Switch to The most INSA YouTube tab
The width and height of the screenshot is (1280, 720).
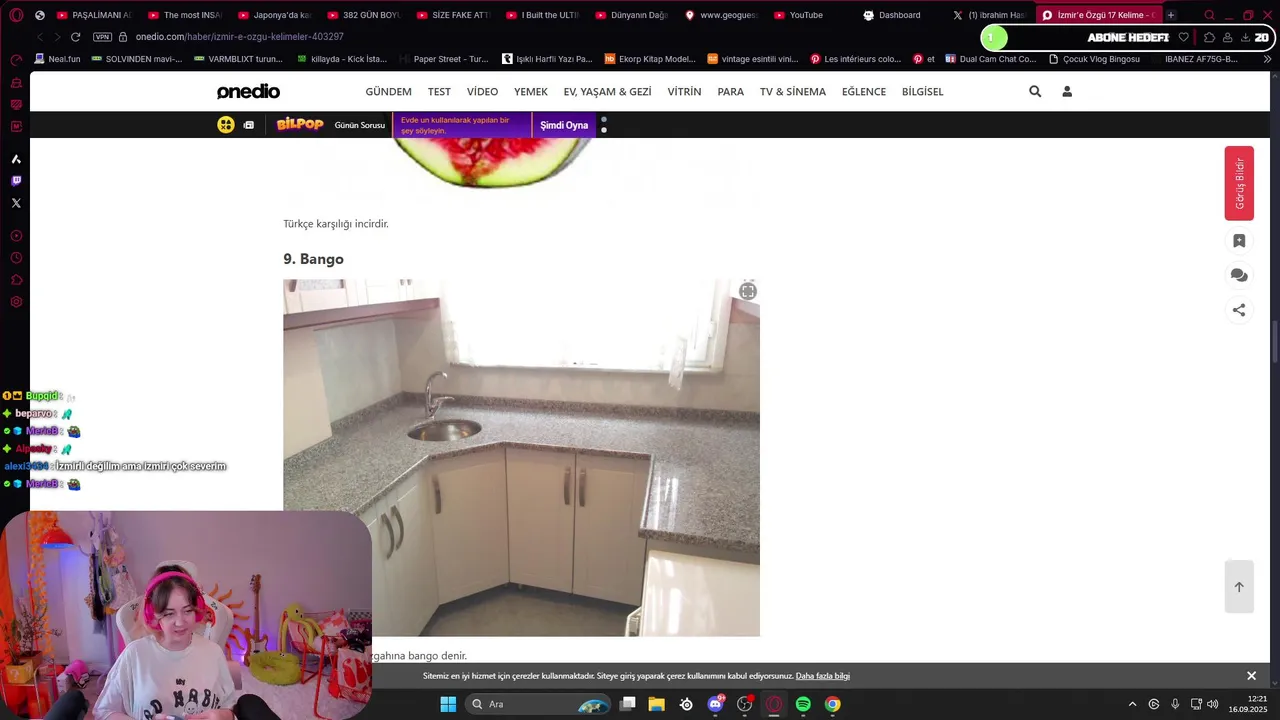point(184,15)
